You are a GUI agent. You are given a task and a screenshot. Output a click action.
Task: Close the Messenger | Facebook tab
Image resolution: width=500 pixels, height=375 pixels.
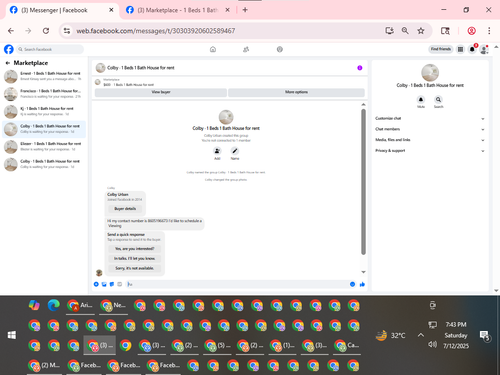coord(111,10)
